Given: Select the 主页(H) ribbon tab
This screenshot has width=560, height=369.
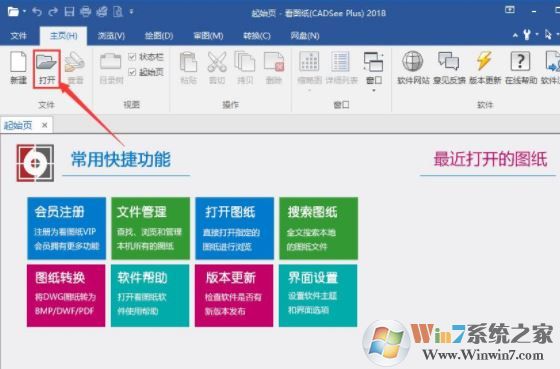Looking at the screenshot, I should [x=63, y=36].
